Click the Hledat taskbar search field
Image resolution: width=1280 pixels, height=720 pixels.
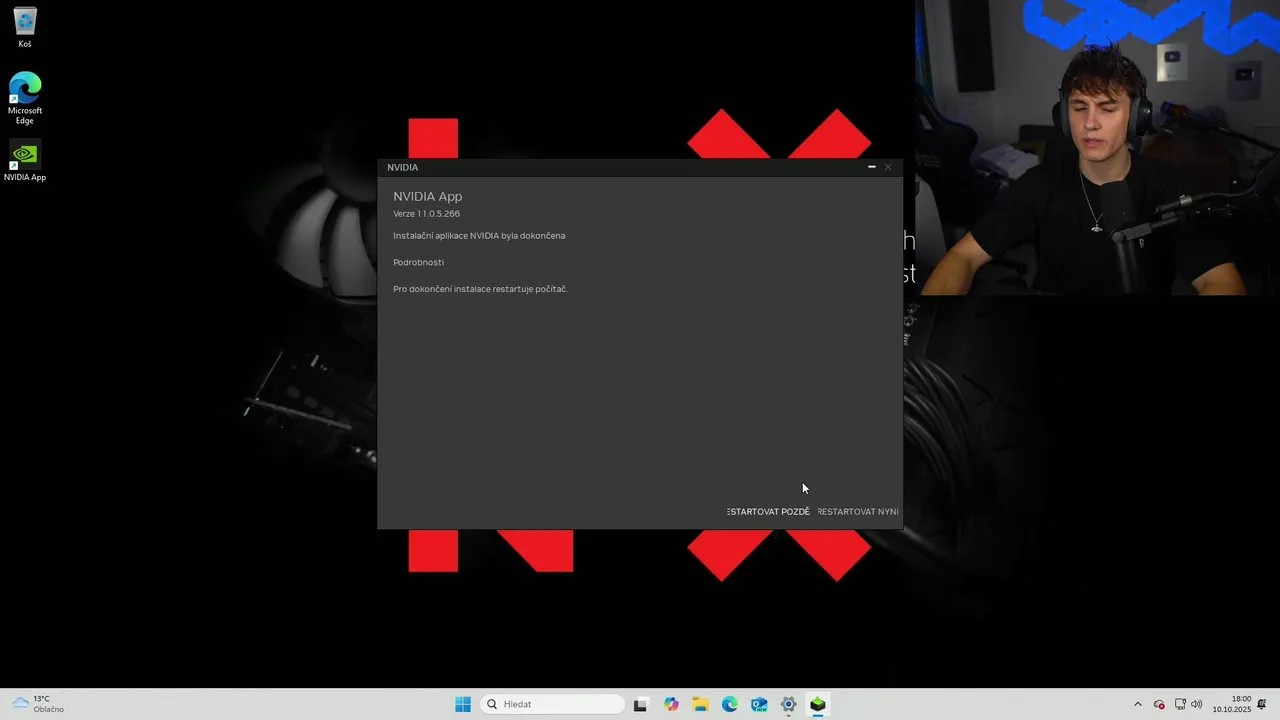[x=553, y=704]
